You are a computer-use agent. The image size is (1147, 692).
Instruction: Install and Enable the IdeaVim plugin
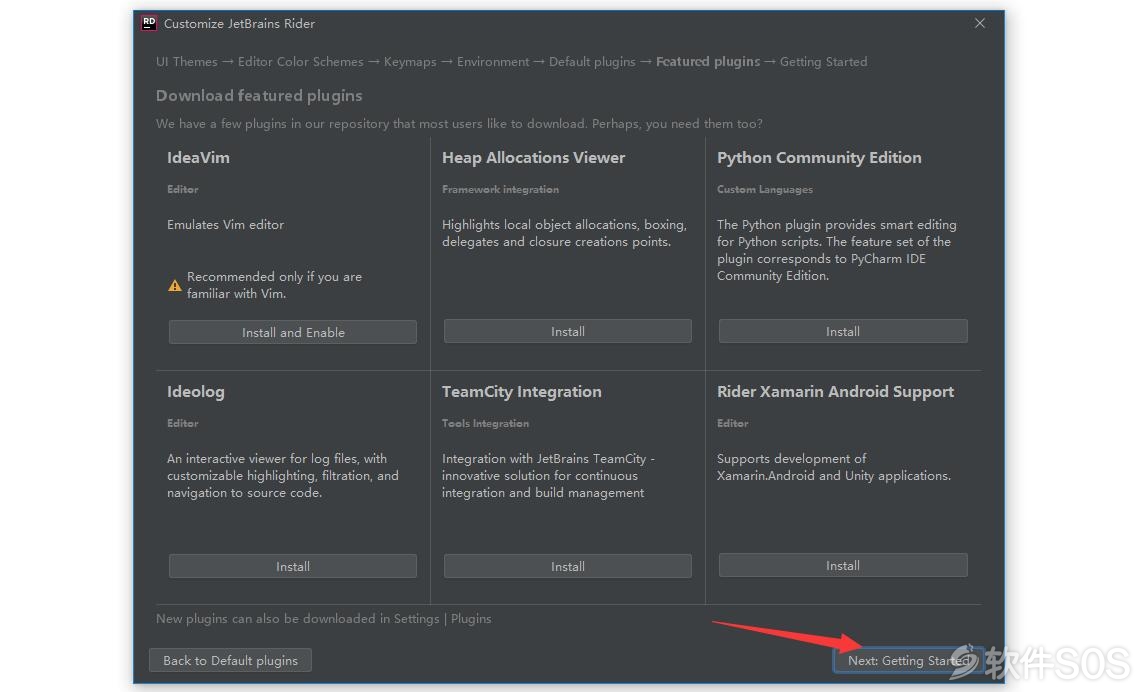[293, 332]
